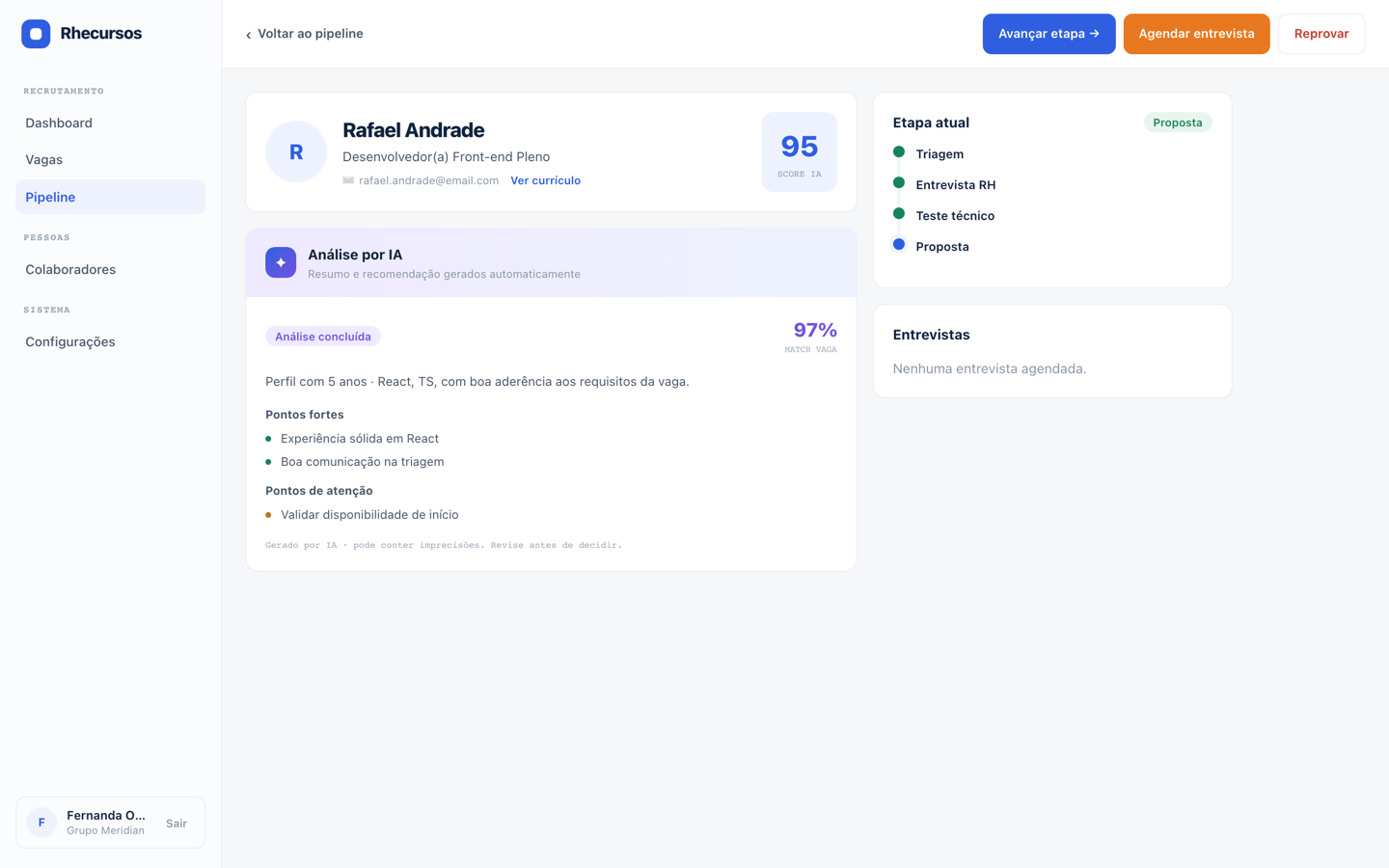Click the Pontos de atenção heading
Viewport: 1389px width, 868px height.
(x=319, y=491)
